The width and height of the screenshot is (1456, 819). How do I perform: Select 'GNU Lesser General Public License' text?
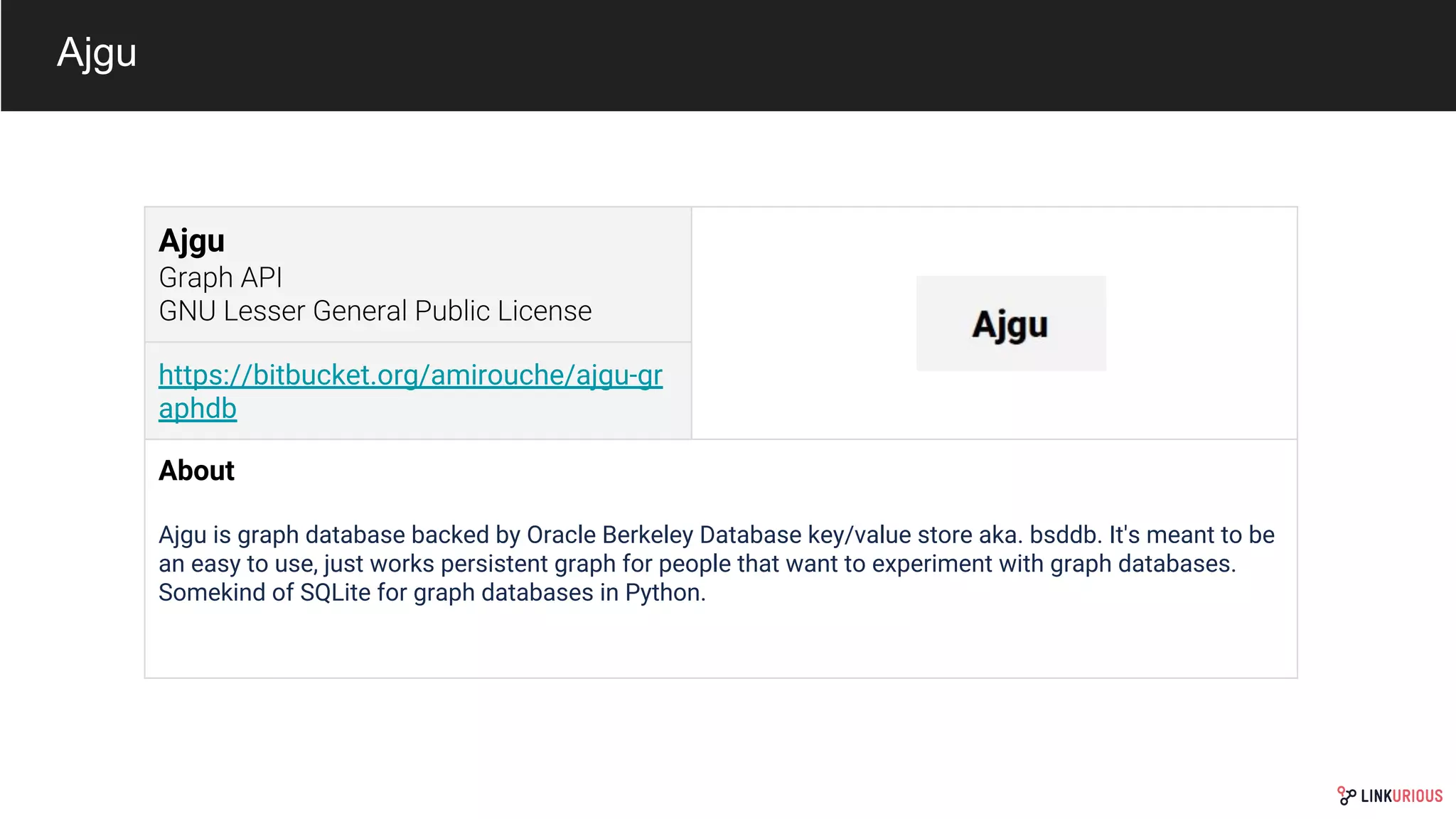[x=375, y=311]
